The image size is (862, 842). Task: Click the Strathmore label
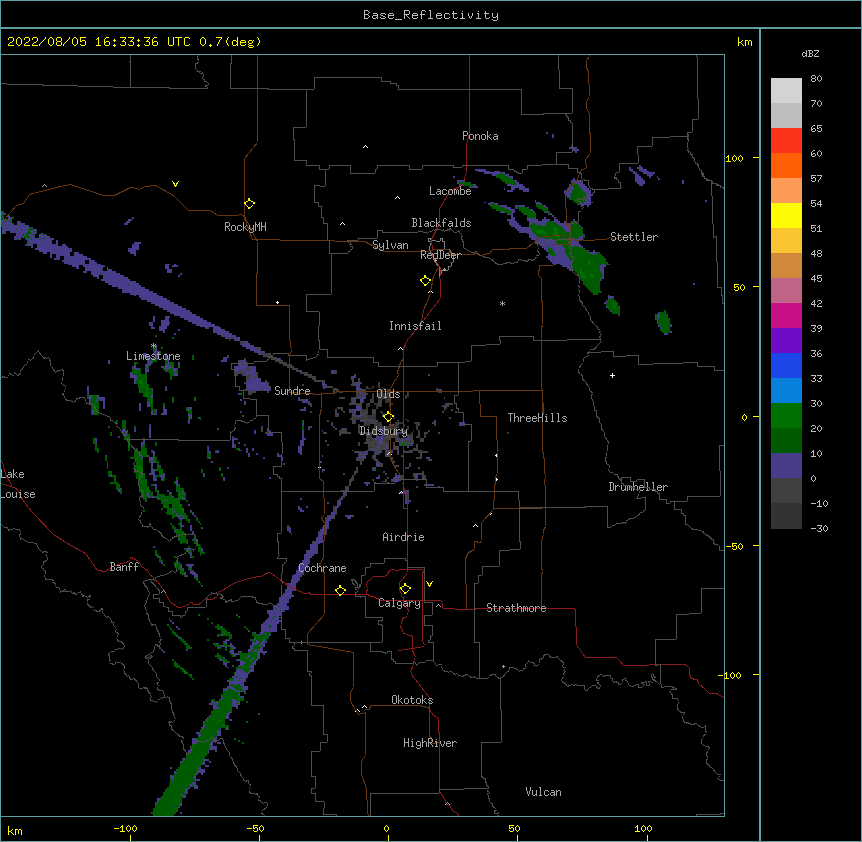tap(516, 608)
